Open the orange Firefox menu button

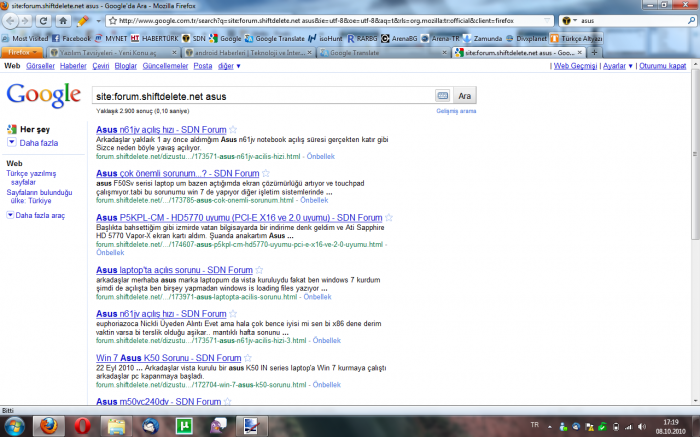tap(22, 52)
